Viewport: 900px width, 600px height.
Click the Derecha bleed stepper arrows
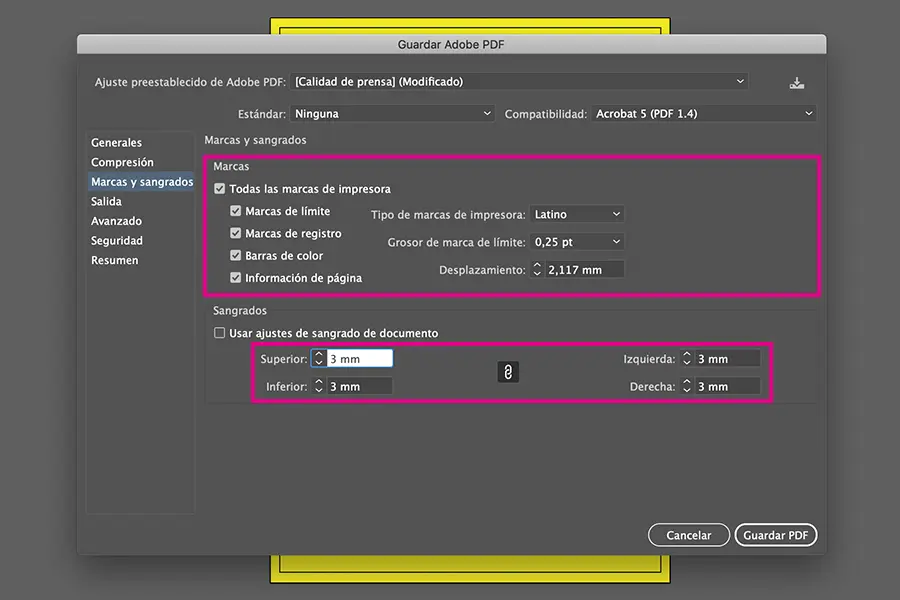687,386
